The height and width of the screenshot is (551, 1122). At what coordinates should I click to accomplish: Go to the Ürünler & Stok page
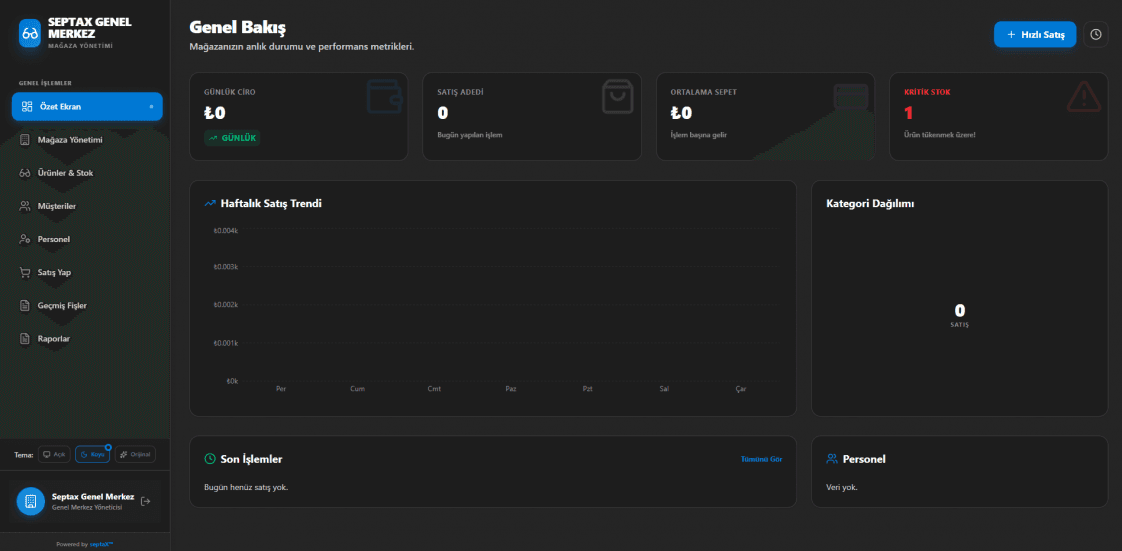tap(87, 172)
